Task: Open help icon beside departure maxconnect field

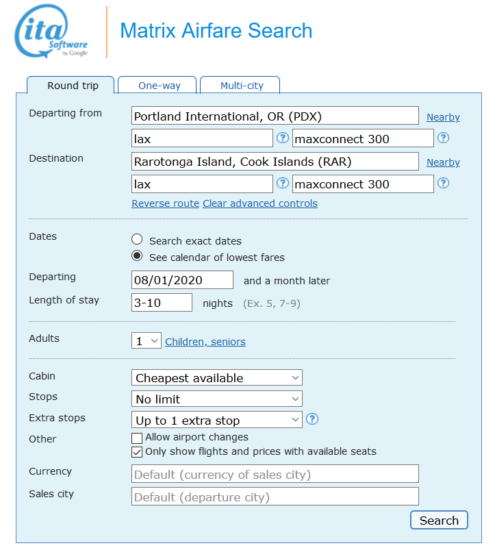Action: [x=443, y=138]
